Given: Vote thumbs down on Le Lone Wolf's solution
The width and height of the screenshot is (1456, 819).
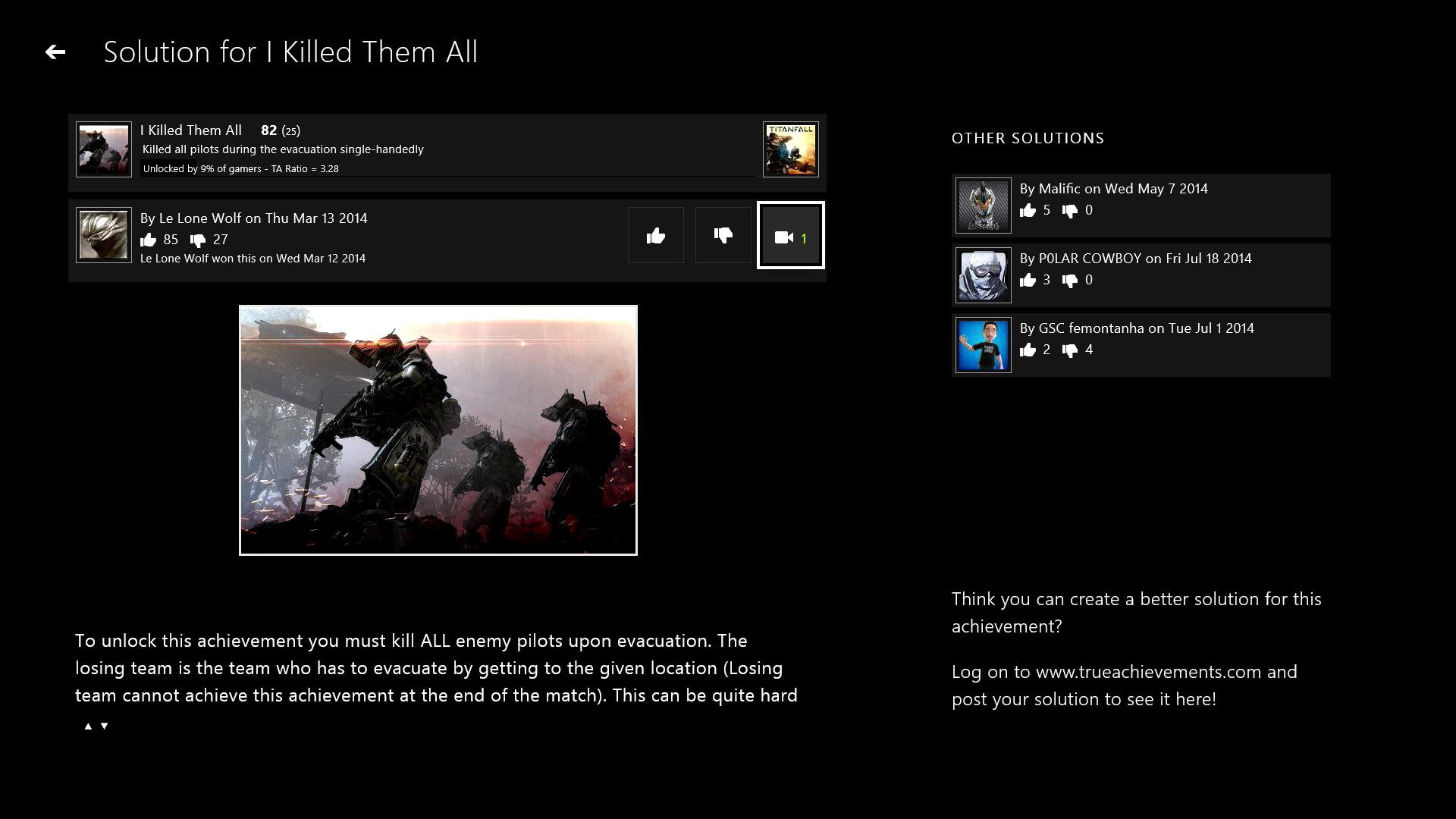Looking at the screenshot, I should [723, 236].
